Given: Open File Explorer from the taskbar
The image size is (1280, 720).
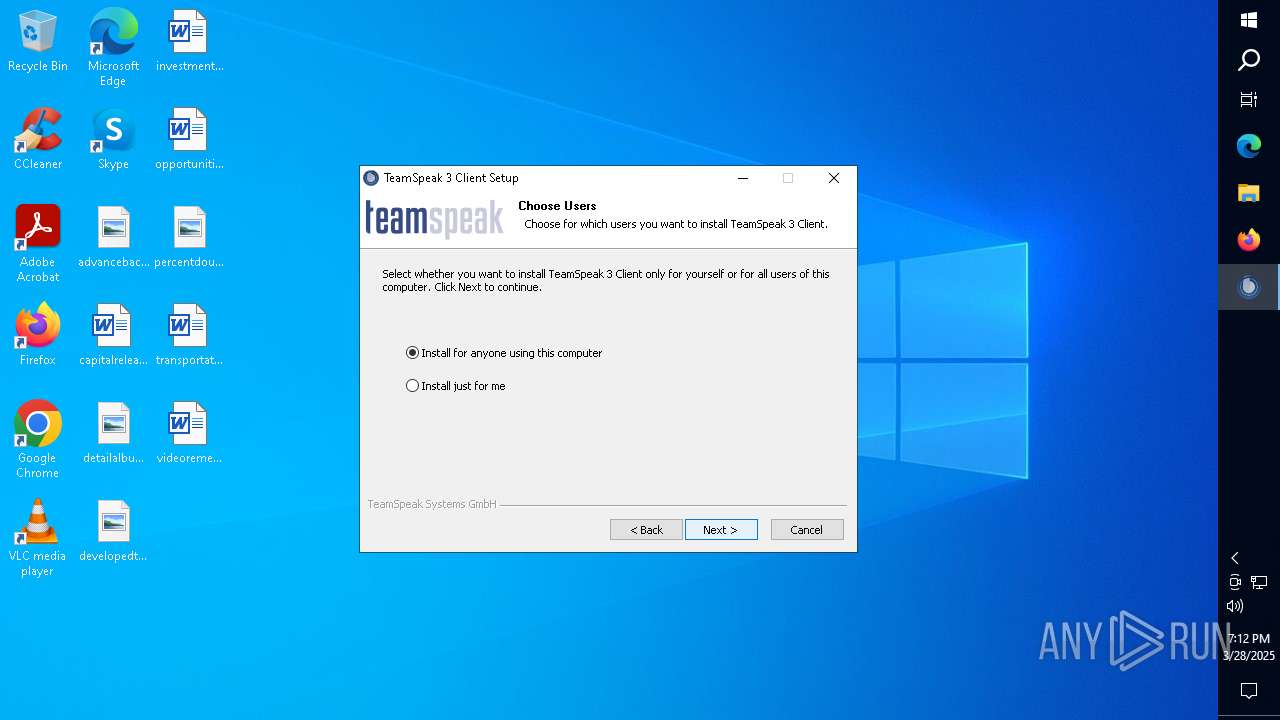Looking at the screenshot, I should (x=1249, y=193).
